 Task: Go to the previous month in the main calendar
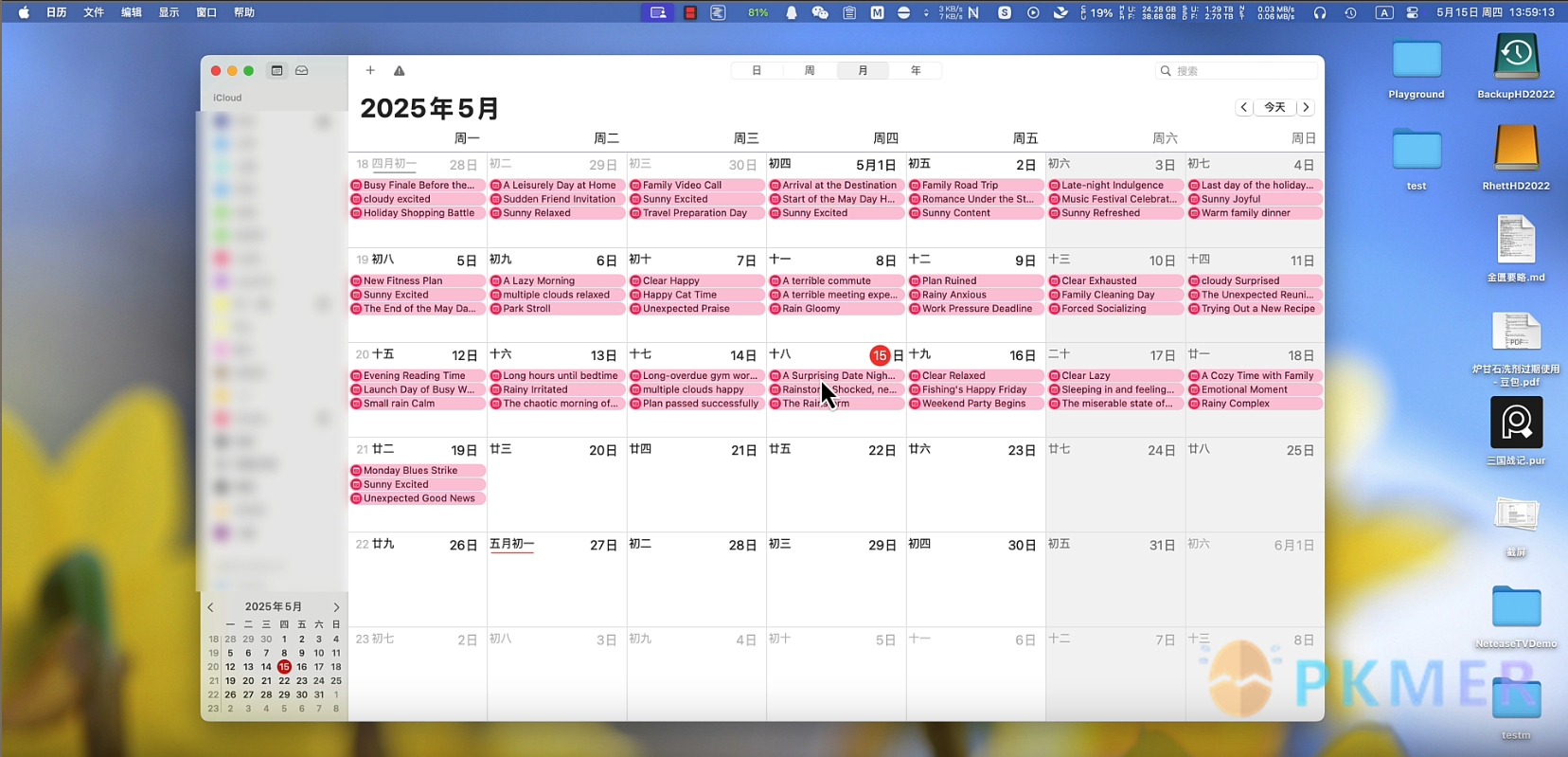(x=1243, y=107)
